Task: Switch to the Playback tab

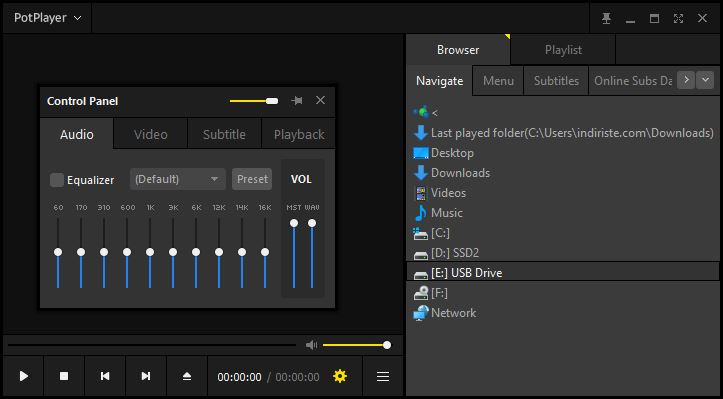Action: tap(299, 135)
